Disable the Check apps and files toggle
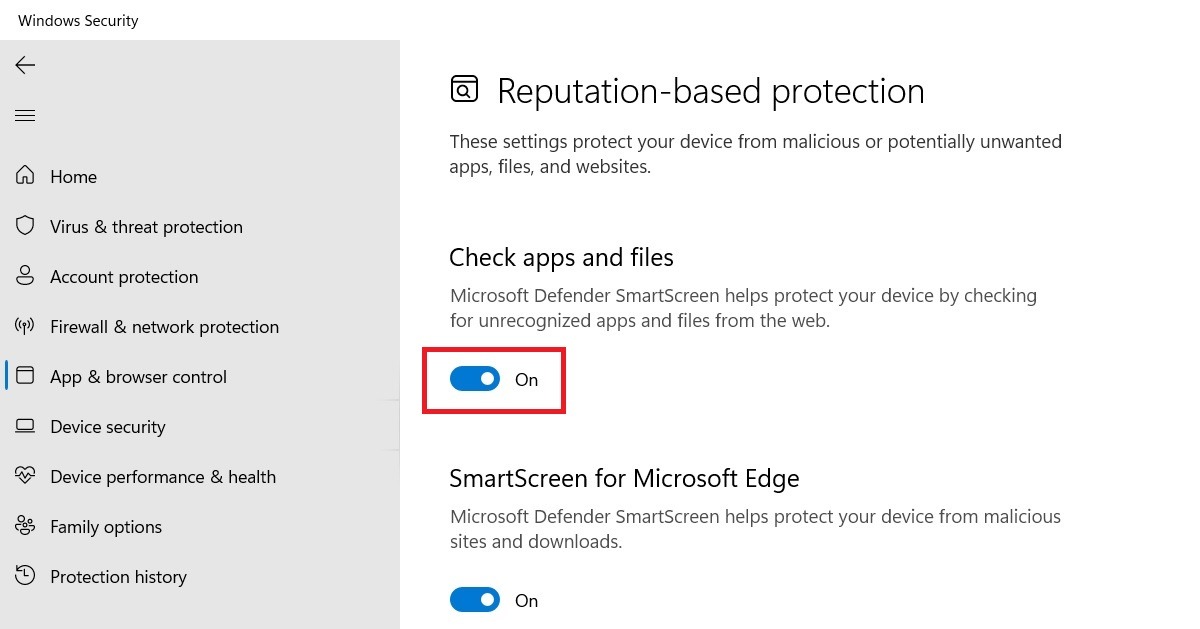The height and width of the screenshot is (629, 1200). point(475,379)
